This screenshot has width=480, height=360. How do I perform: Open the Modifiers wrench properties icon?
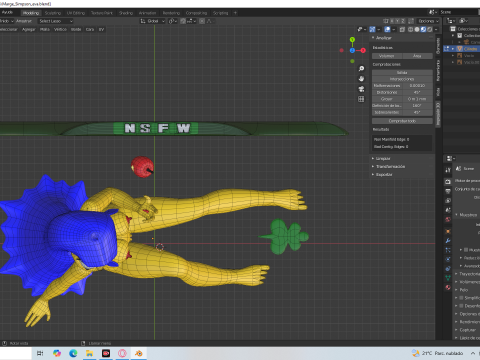(448, 241)
